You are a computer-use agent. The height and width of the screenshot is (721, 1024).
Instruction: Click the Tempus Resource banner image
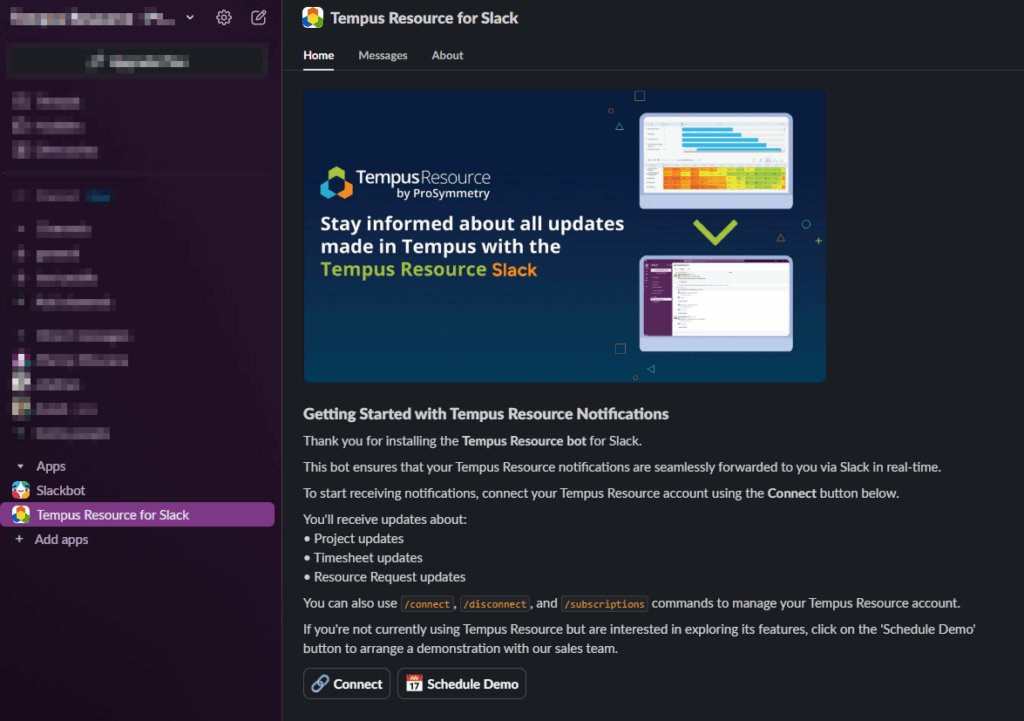coord(564,236)
